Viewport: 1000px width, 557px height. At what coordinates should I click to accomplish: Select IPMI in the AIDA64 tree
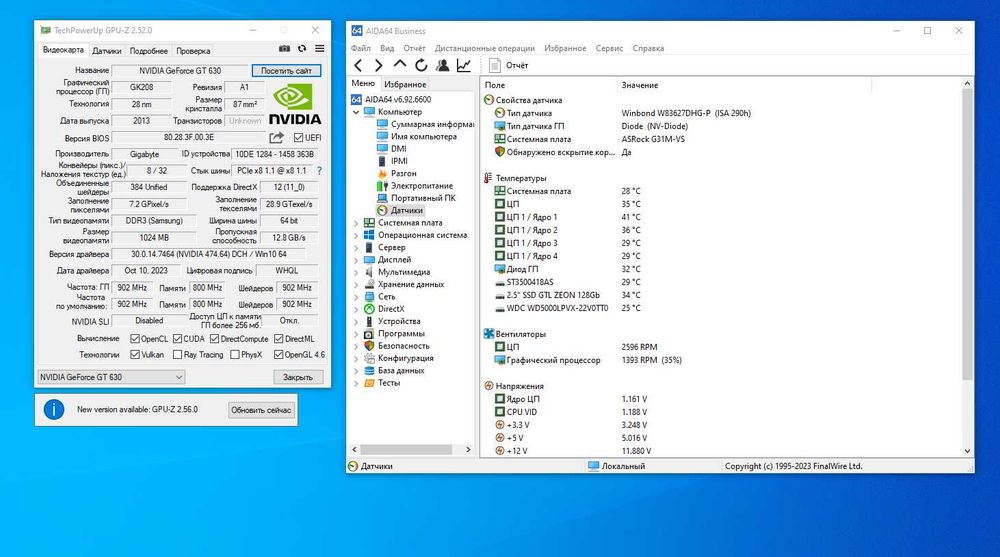(x=392, y=161)
